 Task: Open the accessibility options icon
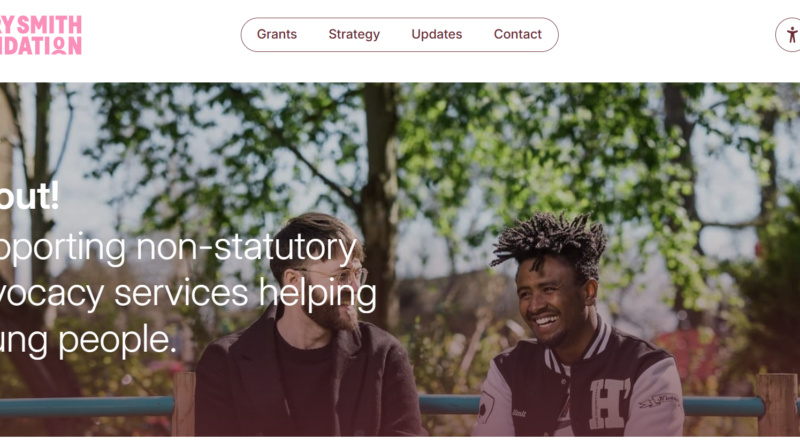790,35
